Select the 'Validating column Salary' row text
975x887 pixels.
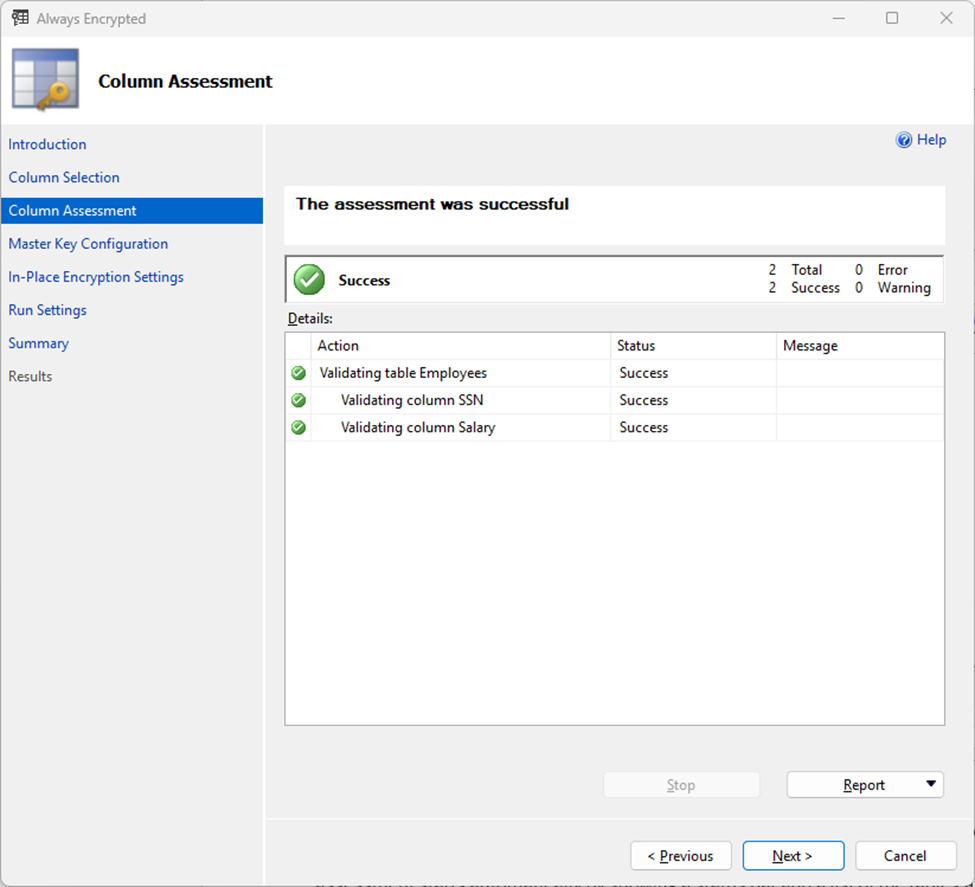(x=418, y=427)
